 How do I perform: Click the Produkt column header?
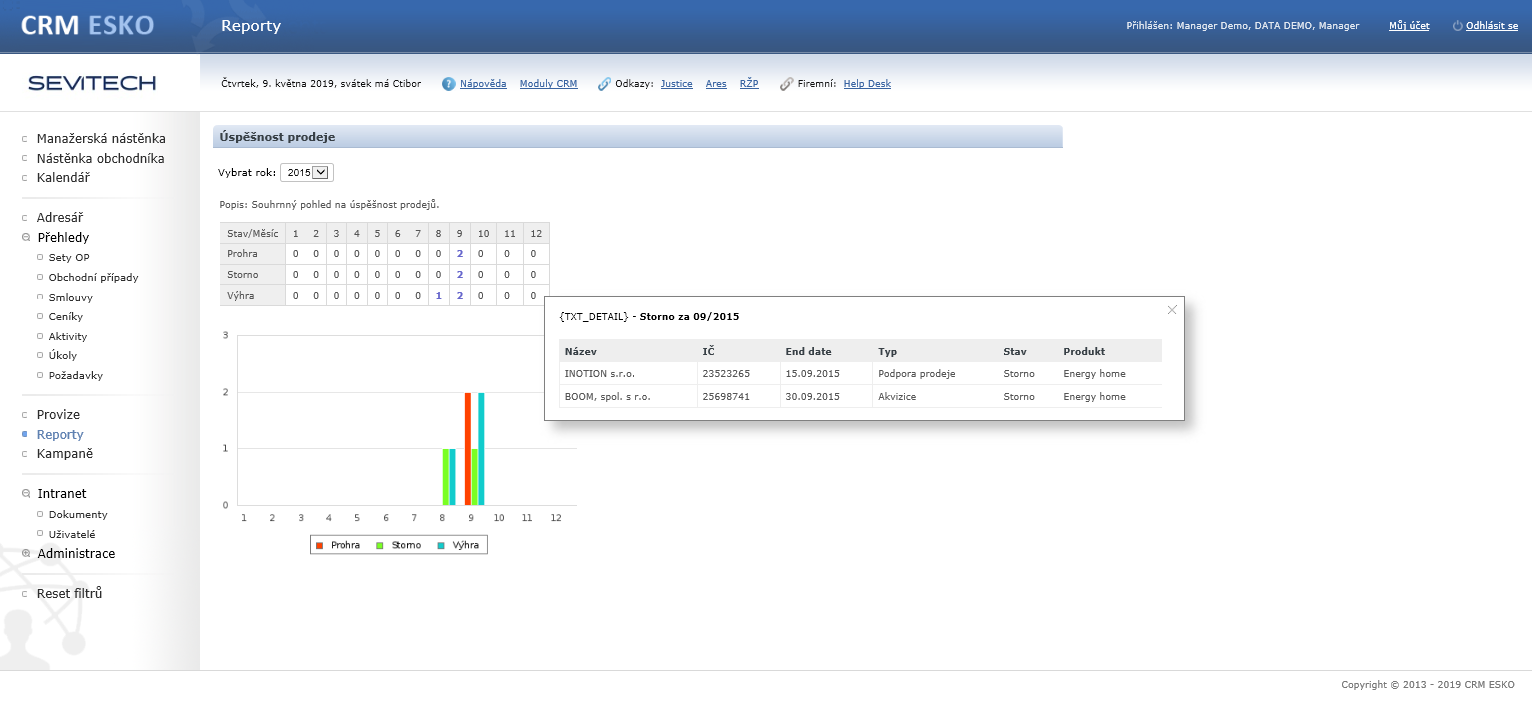coord(1084,352)
